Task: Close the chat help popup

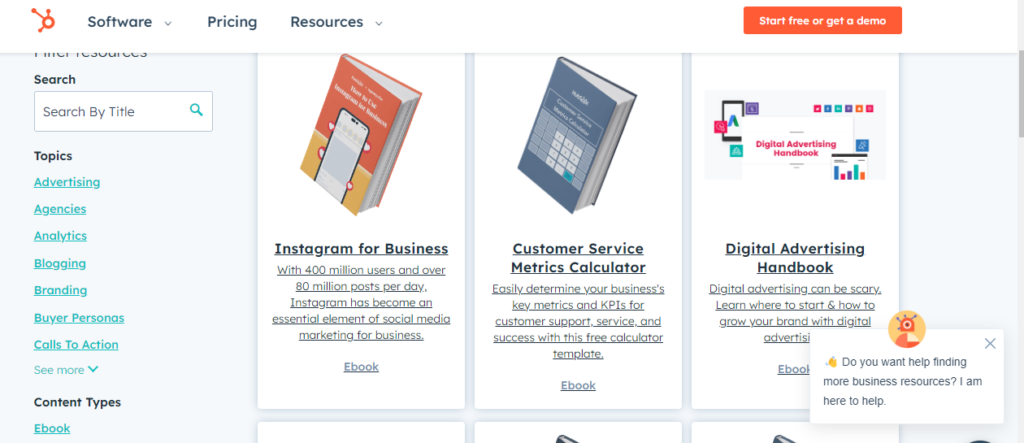Action: [990, 343]
